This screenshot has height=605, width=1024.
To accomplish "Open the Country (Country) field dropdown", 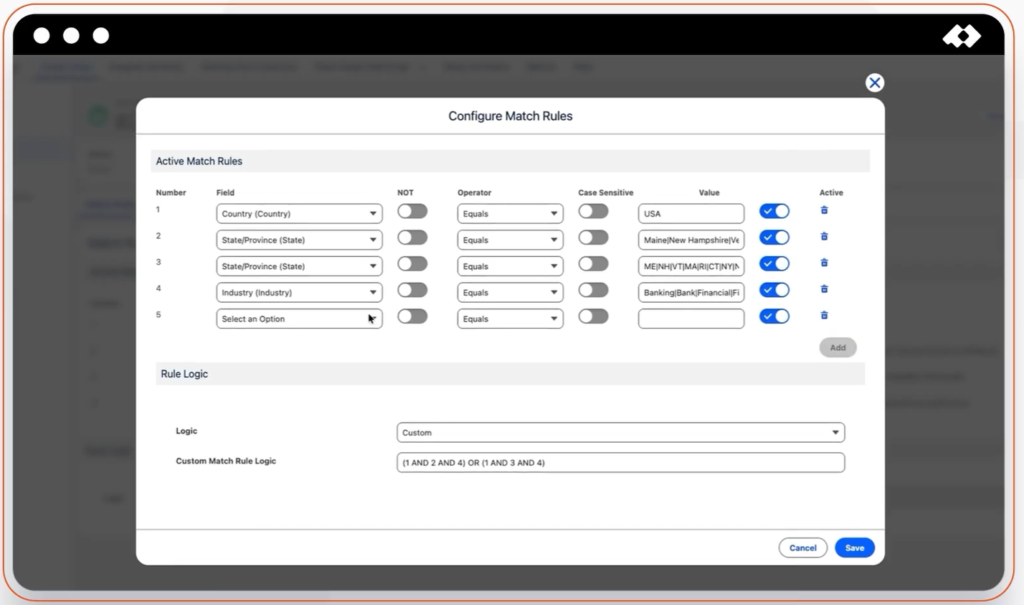I will coord(299,214).
